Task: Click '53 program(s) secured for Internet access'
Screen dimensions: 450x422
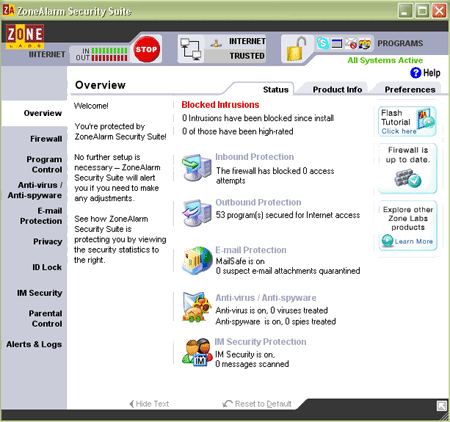Action: (288, 215)
